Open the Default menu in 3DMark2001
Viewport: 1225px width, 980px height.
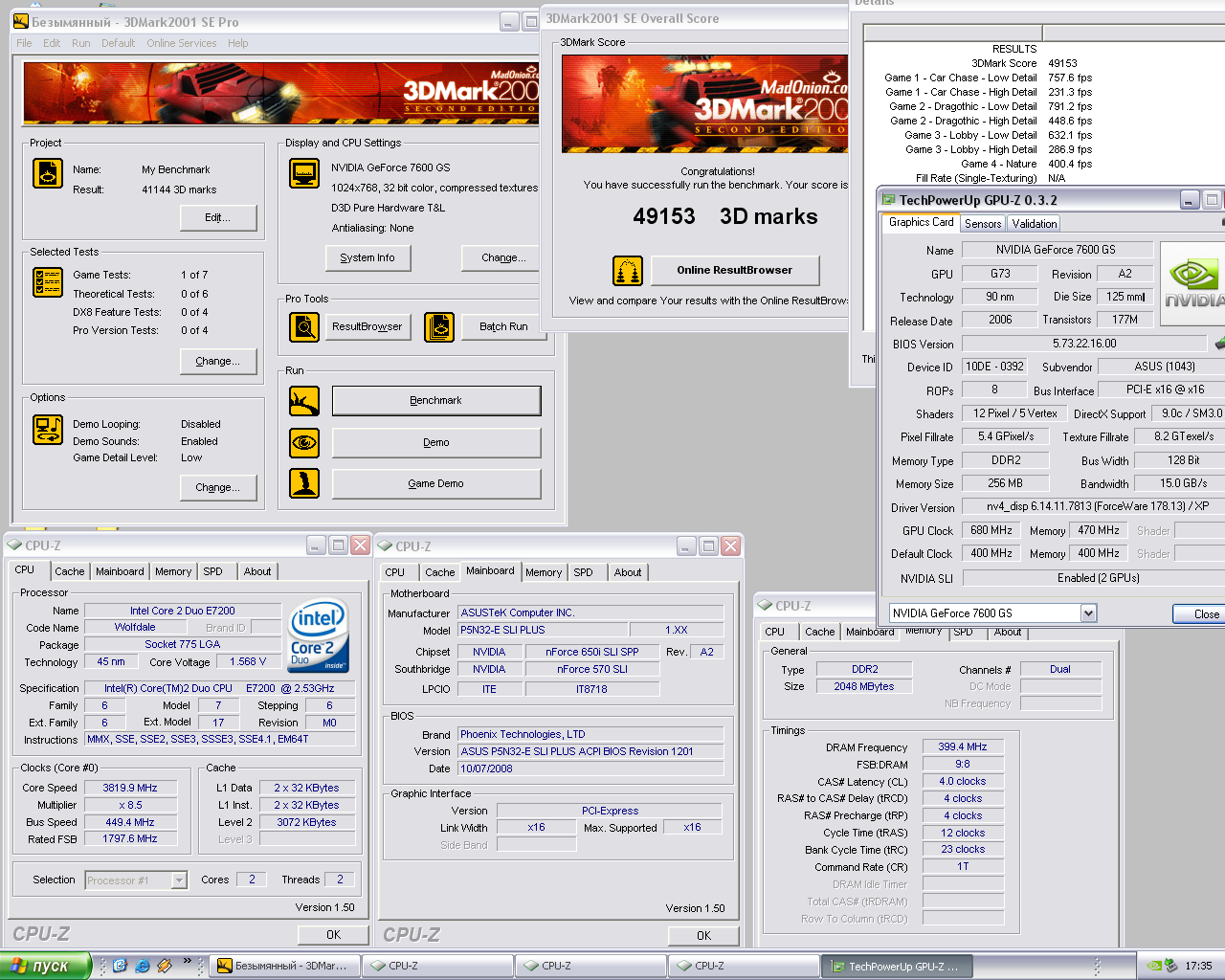118,43
